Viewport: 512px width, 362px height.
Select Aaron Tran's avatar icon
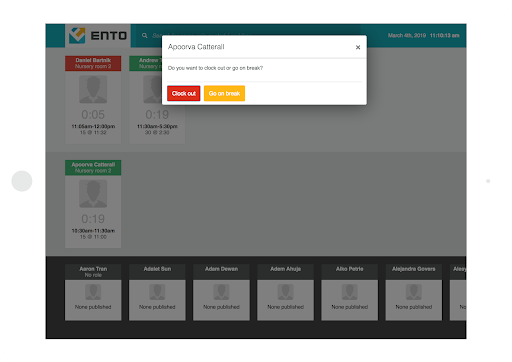pos(93,292)
